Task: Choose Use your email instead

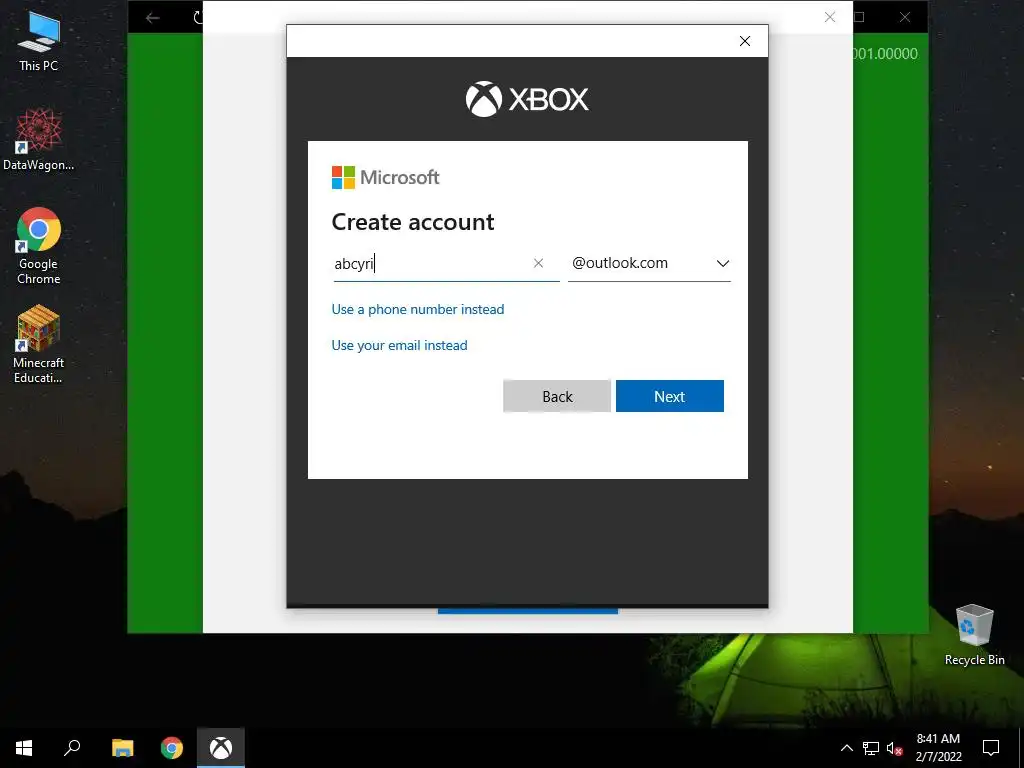Action: pos(400,345)
